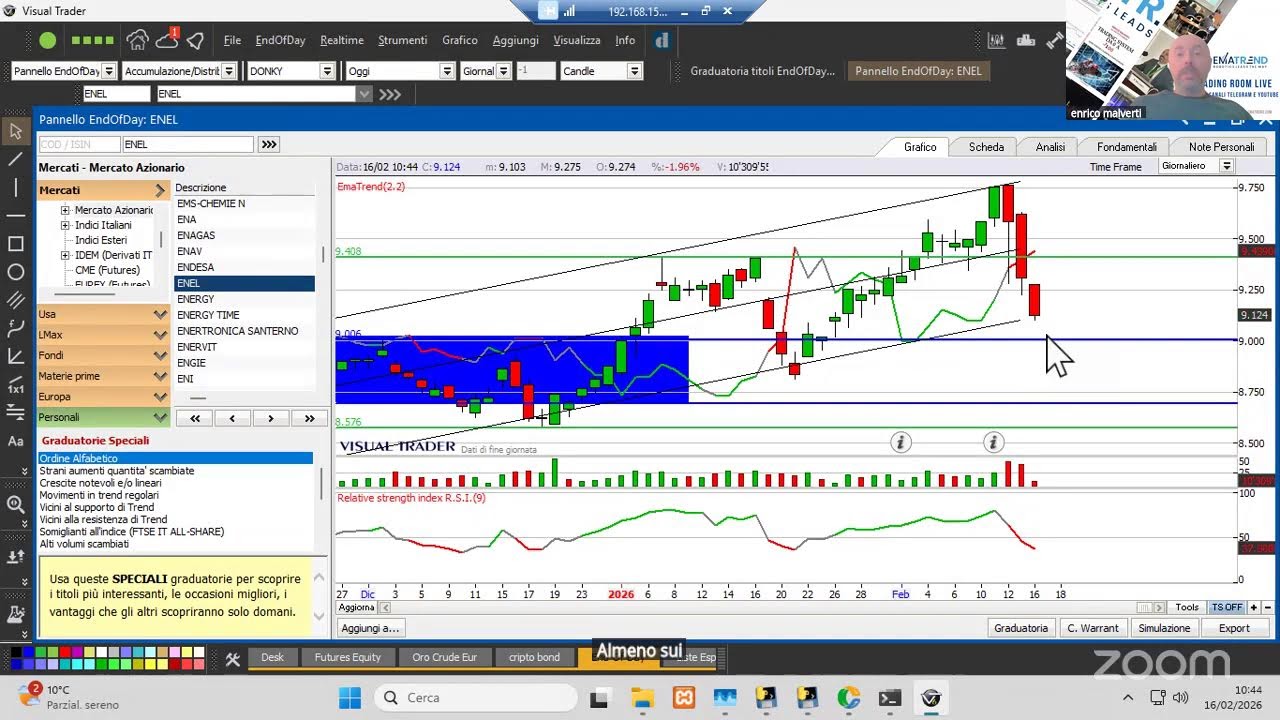The width and height of the screenshot is (1280, 720).
Task: Click the triple-arrow button beside ENEL combo
Action: click(389, 94)
